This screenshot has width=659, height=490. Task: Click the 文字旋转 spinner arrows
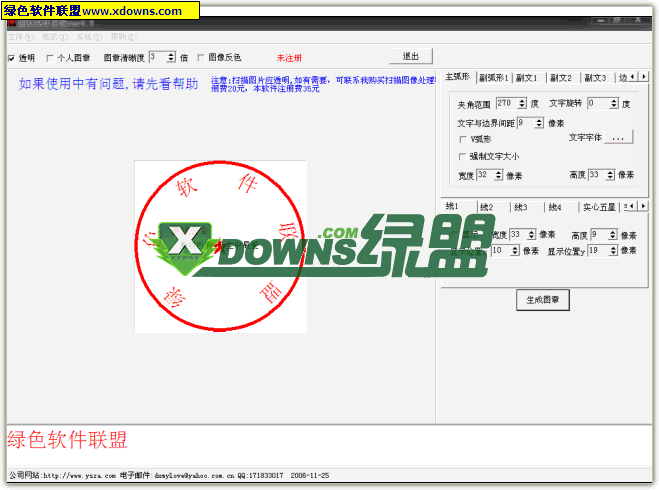(614, 103)
